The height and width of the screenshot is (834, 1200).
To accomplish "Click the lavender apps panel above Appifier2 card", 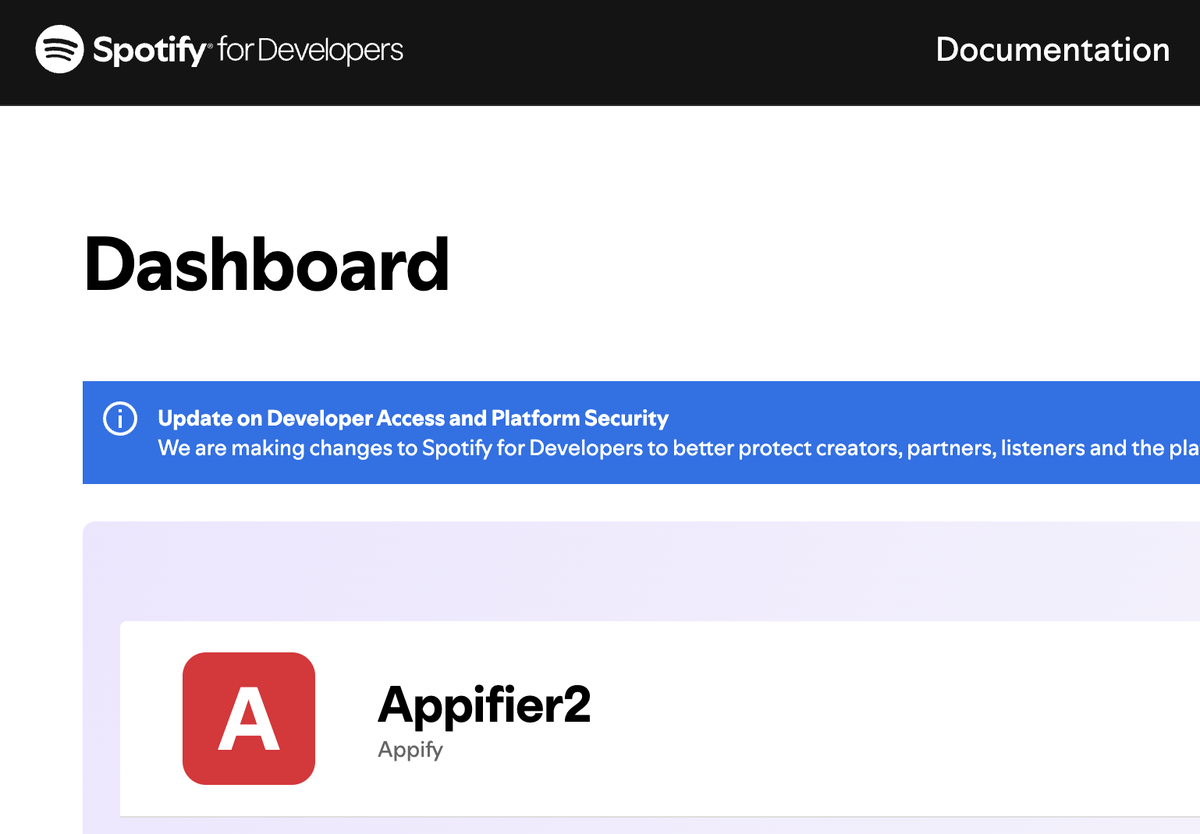I will (600, 570).
